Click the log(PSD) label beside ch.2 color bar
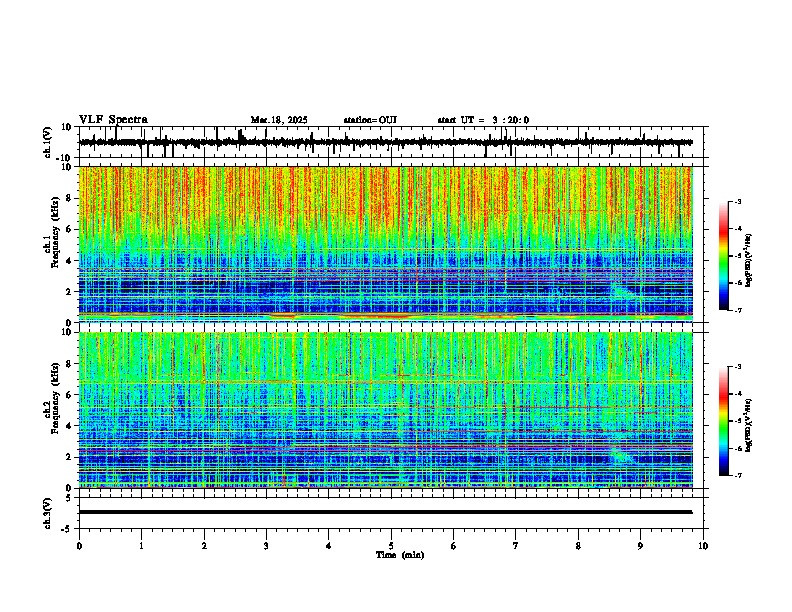 coord(749,425)
